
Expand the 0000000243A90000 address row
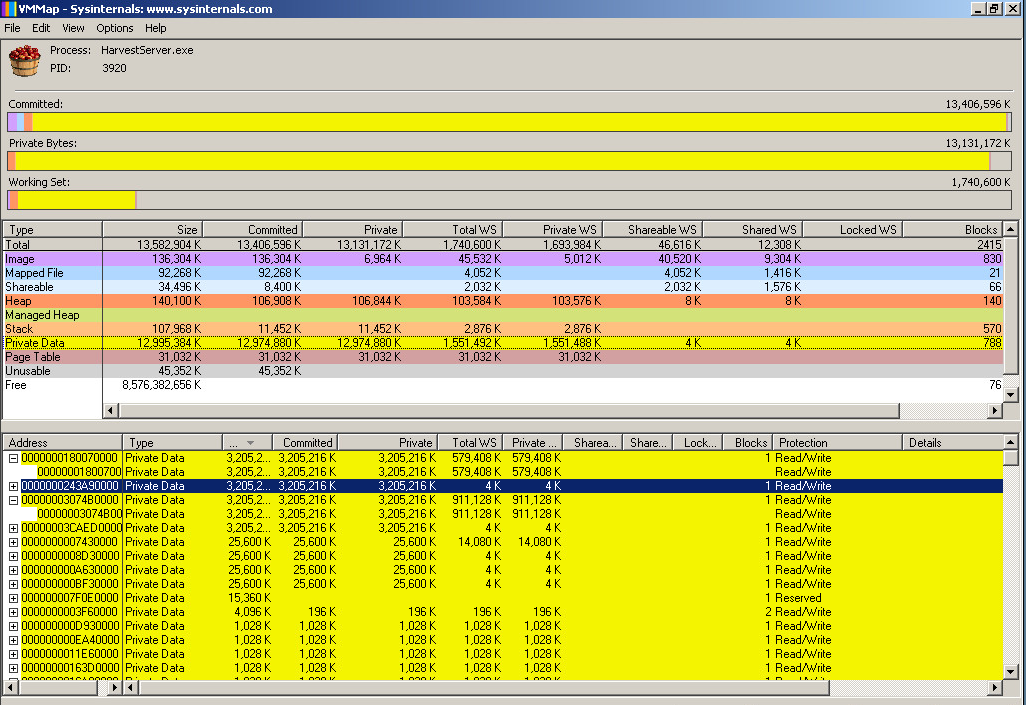point(13,486)
